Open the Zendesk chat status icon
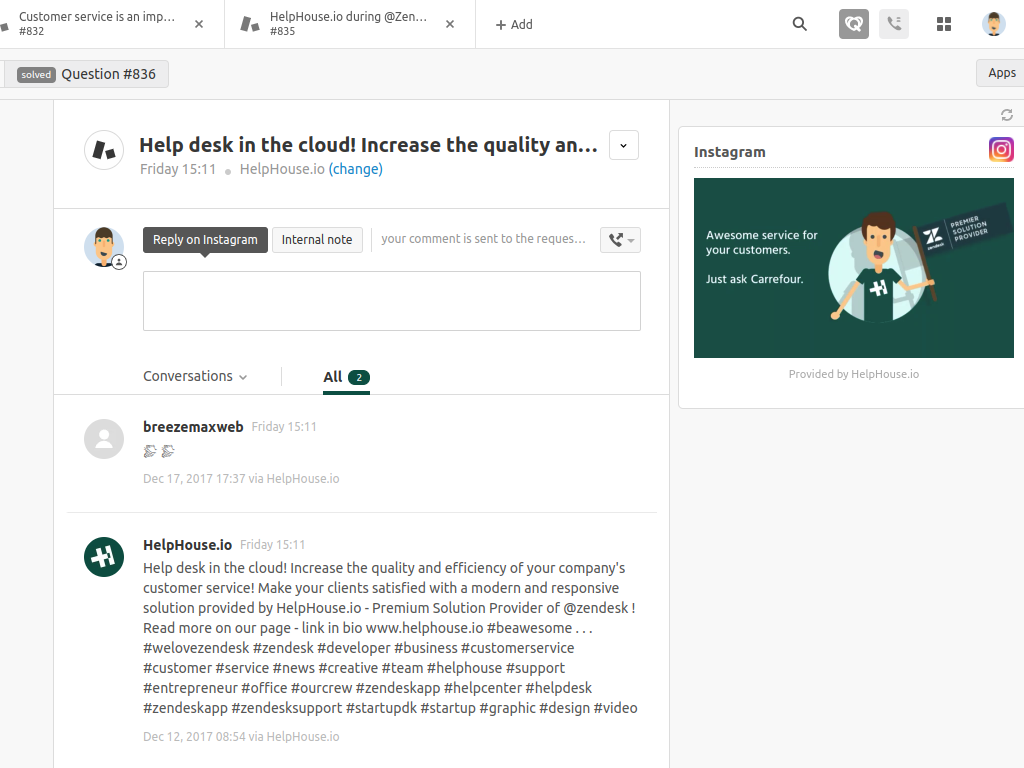Image resolution: width=1024 pixels, height=768 pixels. coord(853,24)
